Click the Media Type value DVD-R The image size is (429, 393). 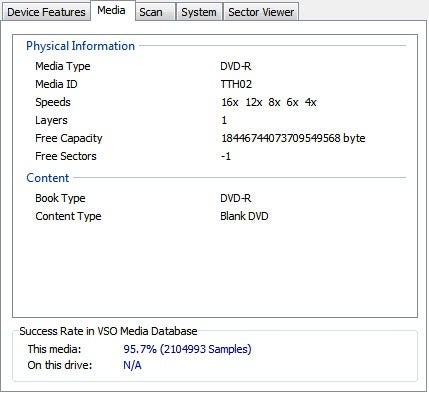(236, 66)
